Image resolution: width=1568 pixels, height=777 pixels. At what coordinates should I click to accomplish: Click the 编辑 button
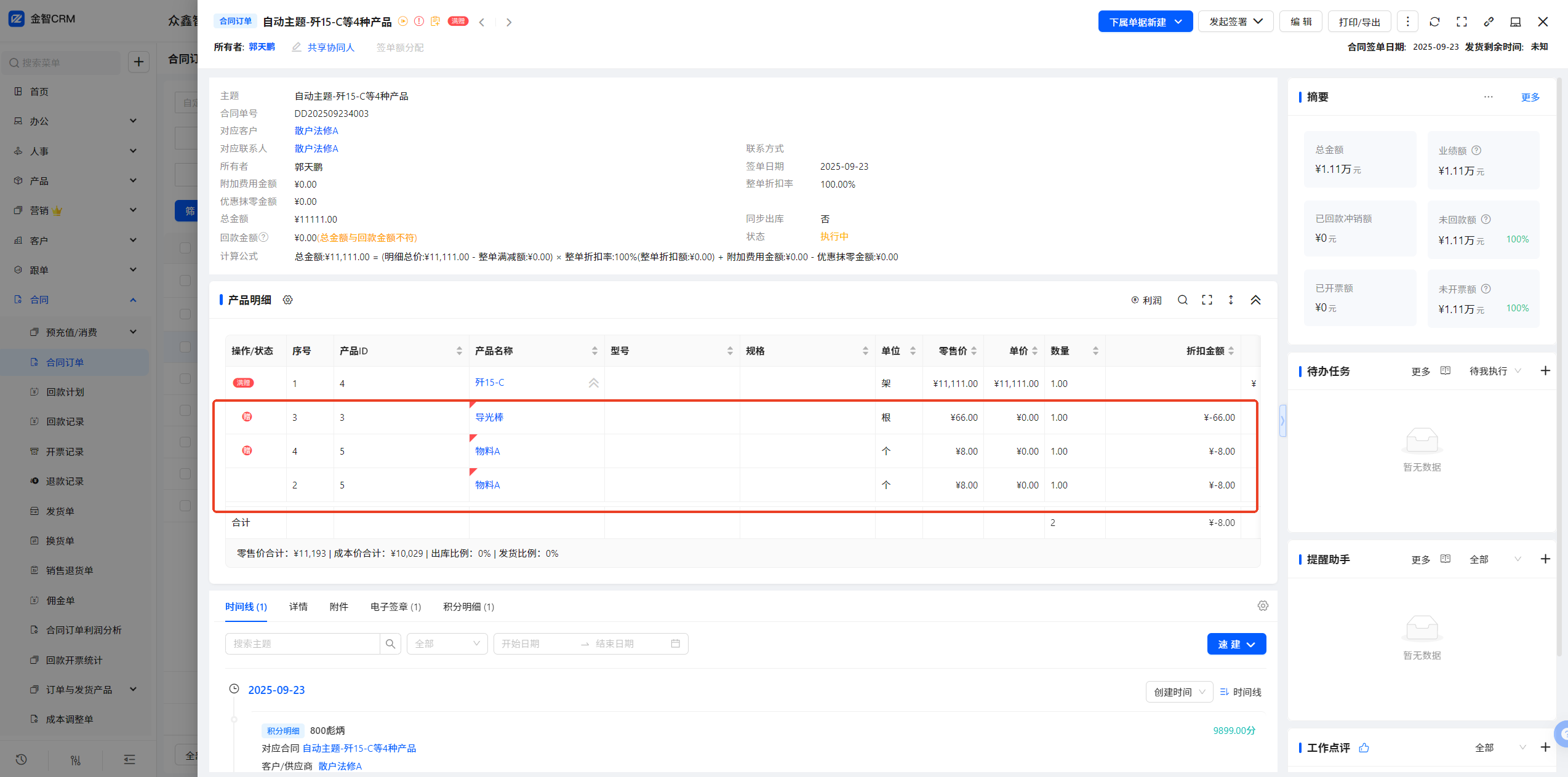1300,22
